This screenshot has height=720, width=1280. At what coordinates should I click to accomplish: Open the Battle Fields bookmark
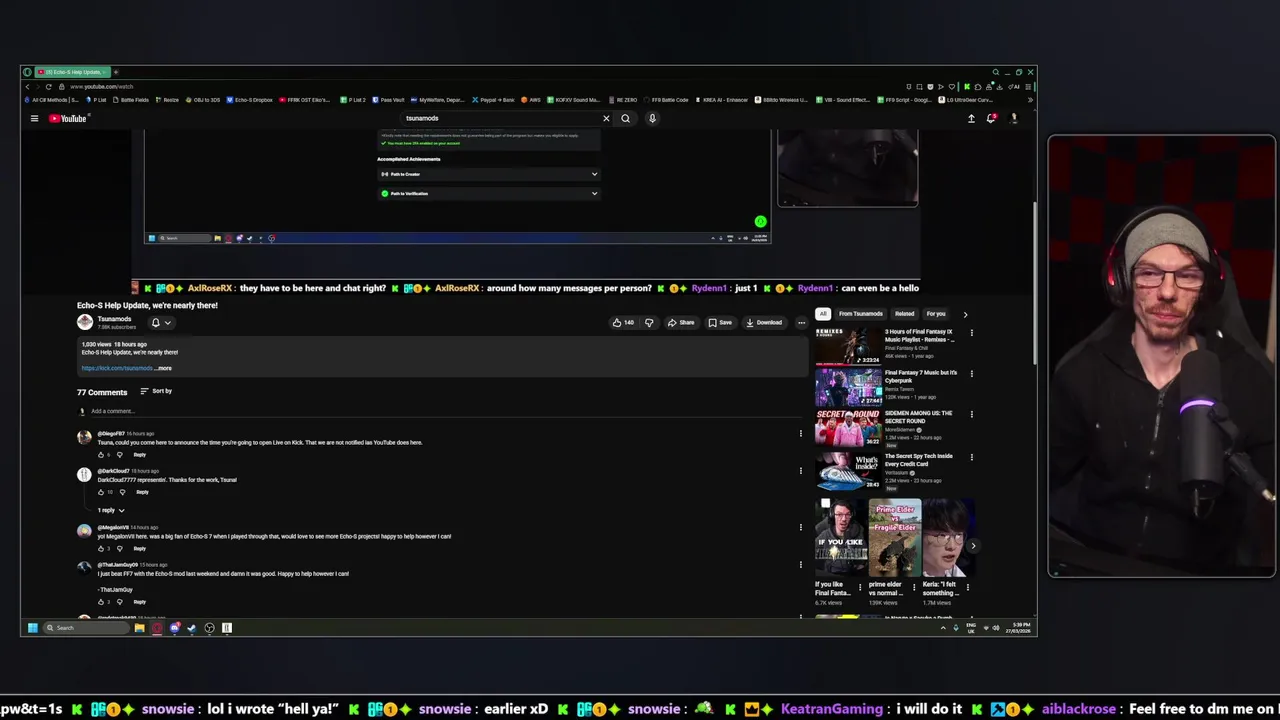tap(131, 100)
